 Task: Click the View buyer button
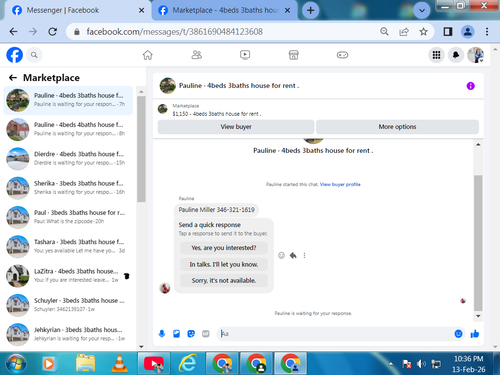(236, 127)
